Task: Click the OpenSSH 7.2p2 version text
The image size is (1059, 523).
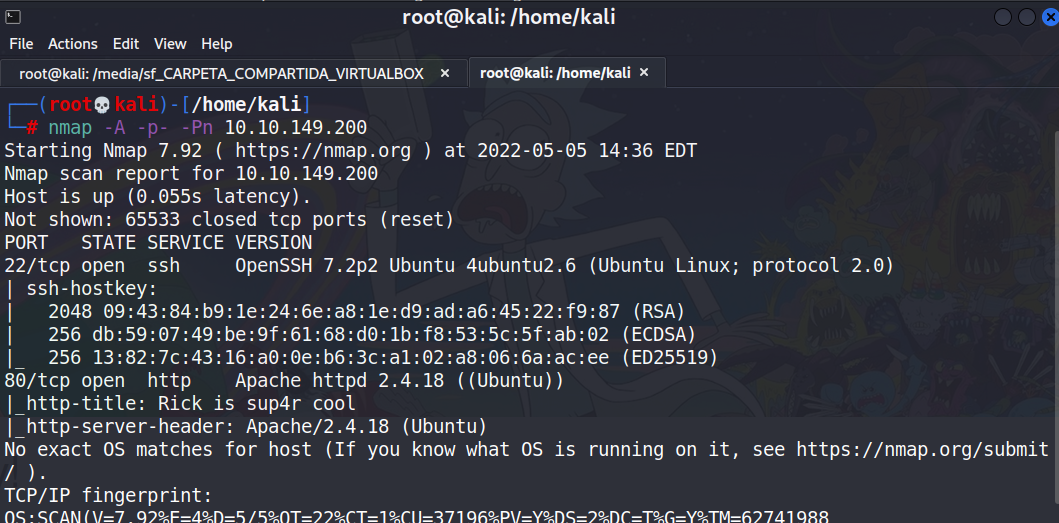Action: 290,266
